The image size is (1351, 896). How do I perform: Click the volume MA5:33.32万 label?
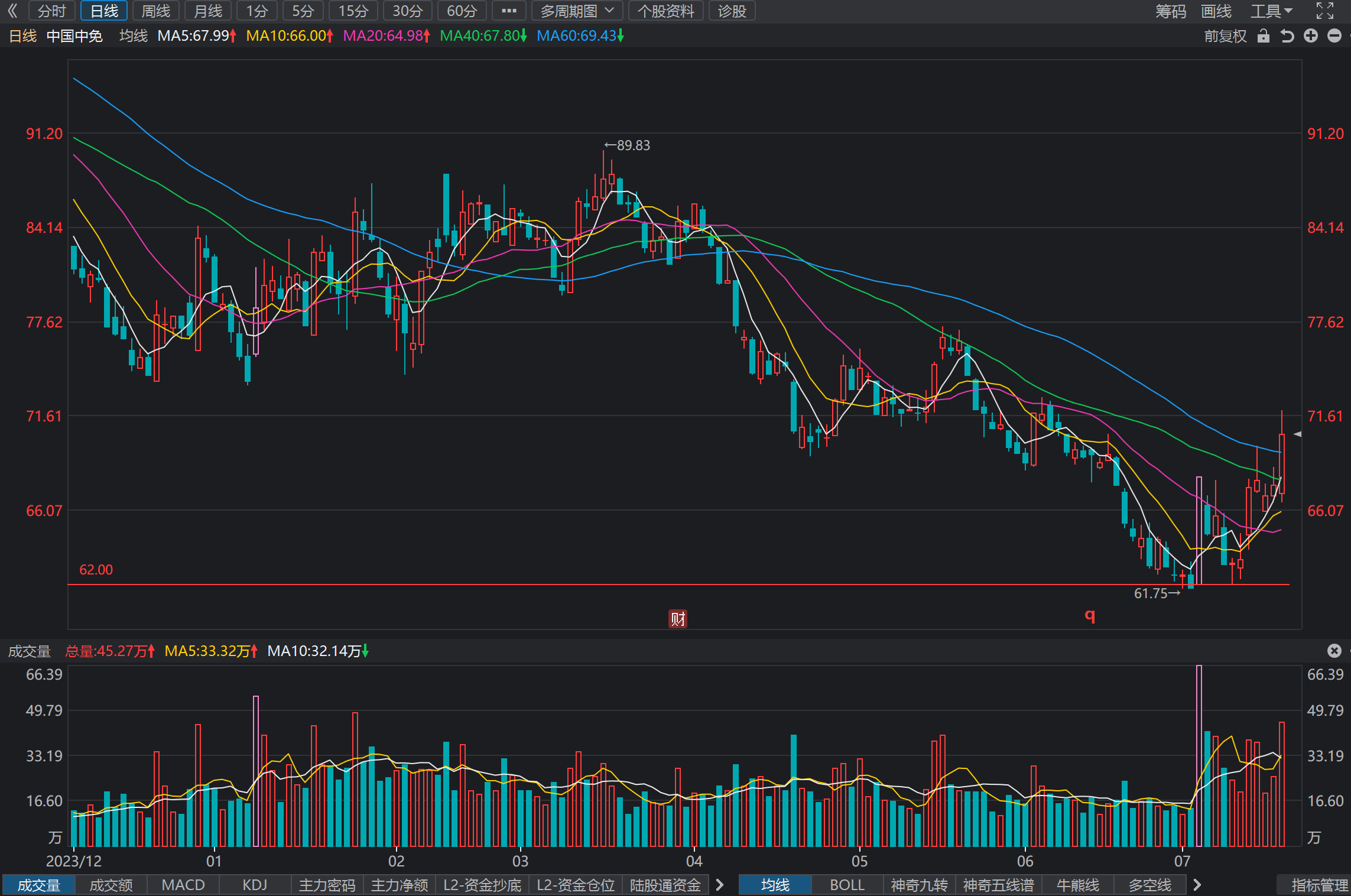pos(212,651)
